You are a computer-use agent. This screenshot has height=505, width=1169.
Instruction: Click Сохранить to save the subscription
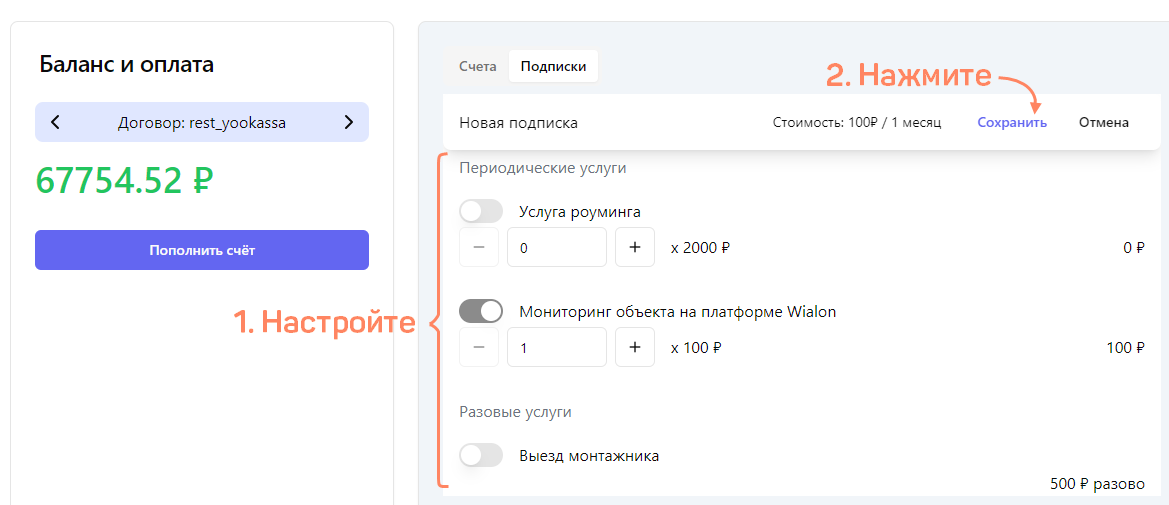(x=1012, y=122)
